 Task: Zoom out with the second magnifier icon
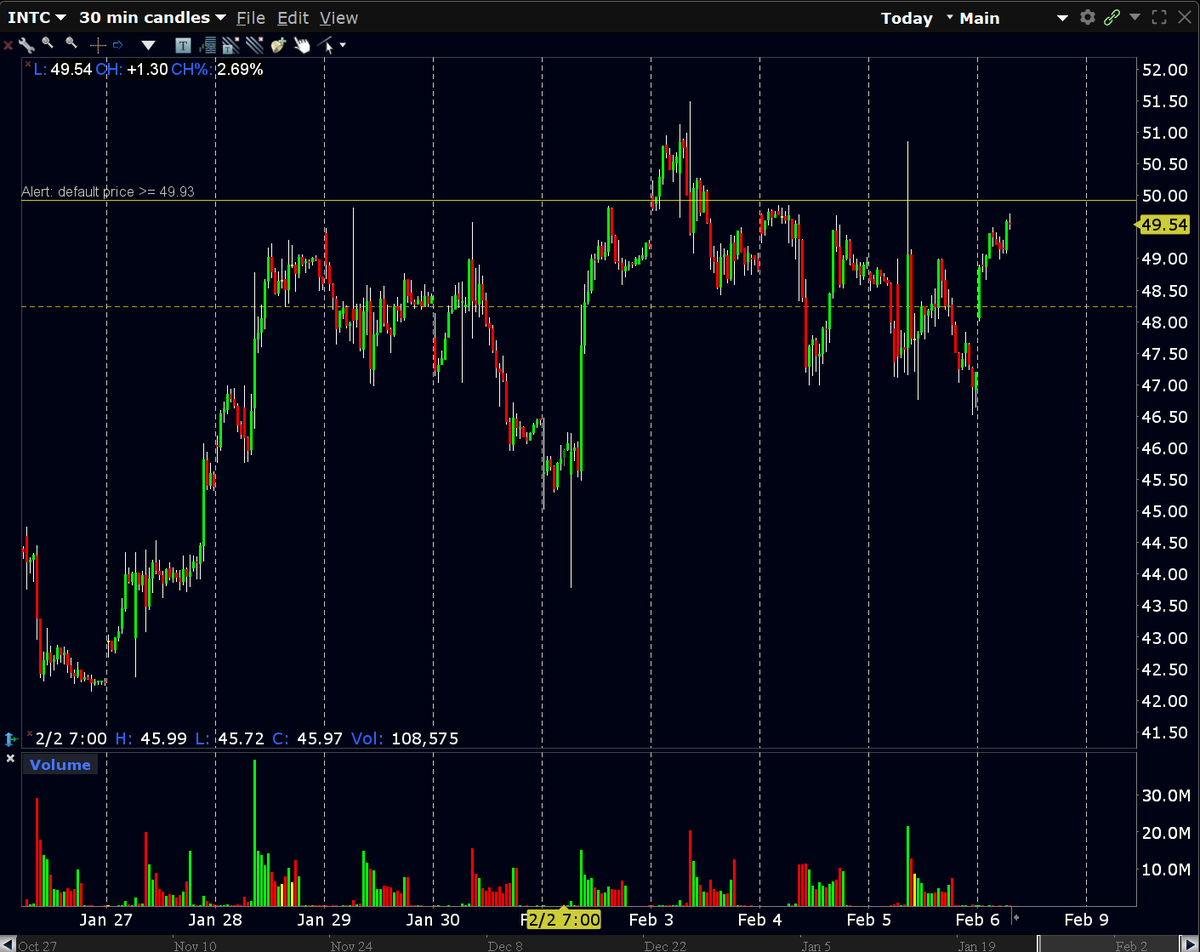click(71, 43)
